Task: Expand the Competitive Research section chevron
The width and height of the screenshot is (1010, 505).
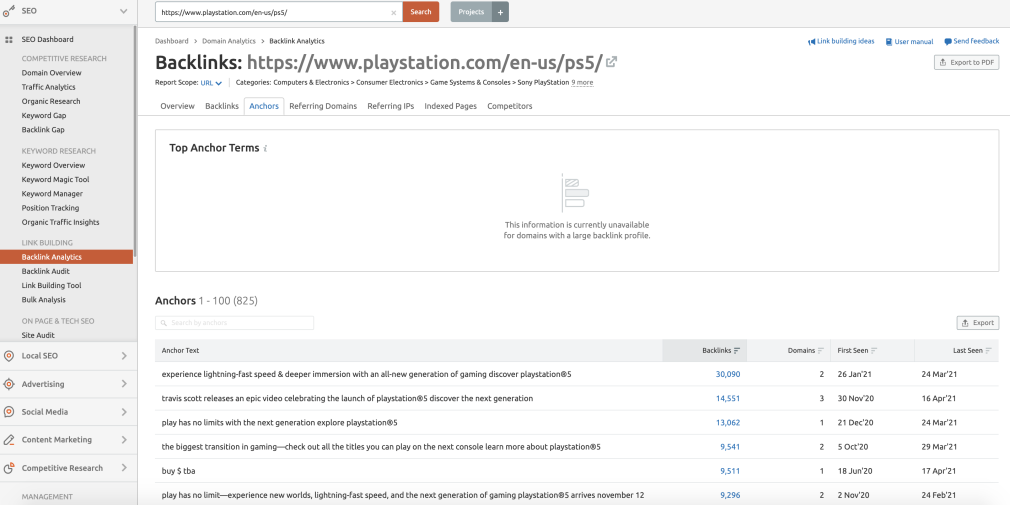Action: [x=124, y=468]
